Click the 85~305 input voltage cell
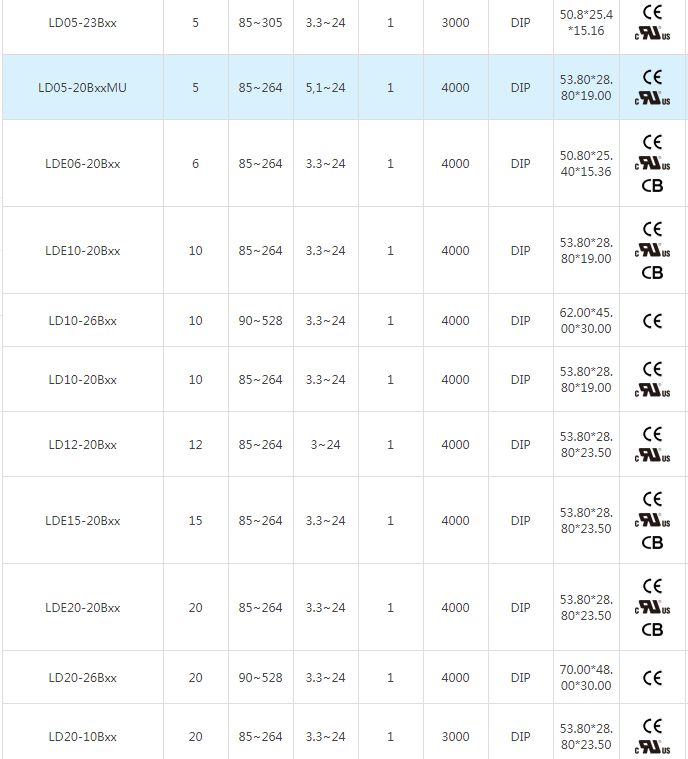Image resolution: width=688 pixels, height=759 pixels. (260, 22)
